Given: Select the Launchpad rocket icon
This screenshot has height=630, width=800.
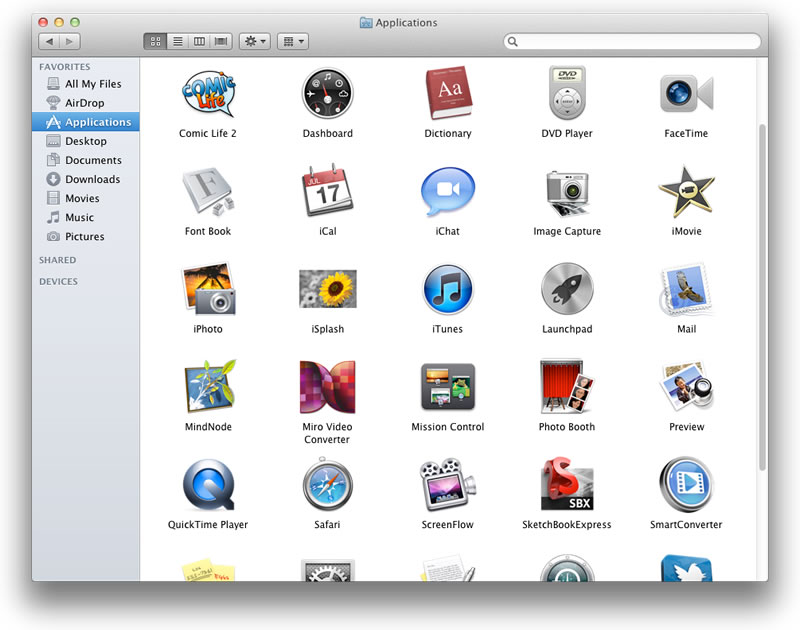Looking at the screenshot, I should [x=567, y=290].
